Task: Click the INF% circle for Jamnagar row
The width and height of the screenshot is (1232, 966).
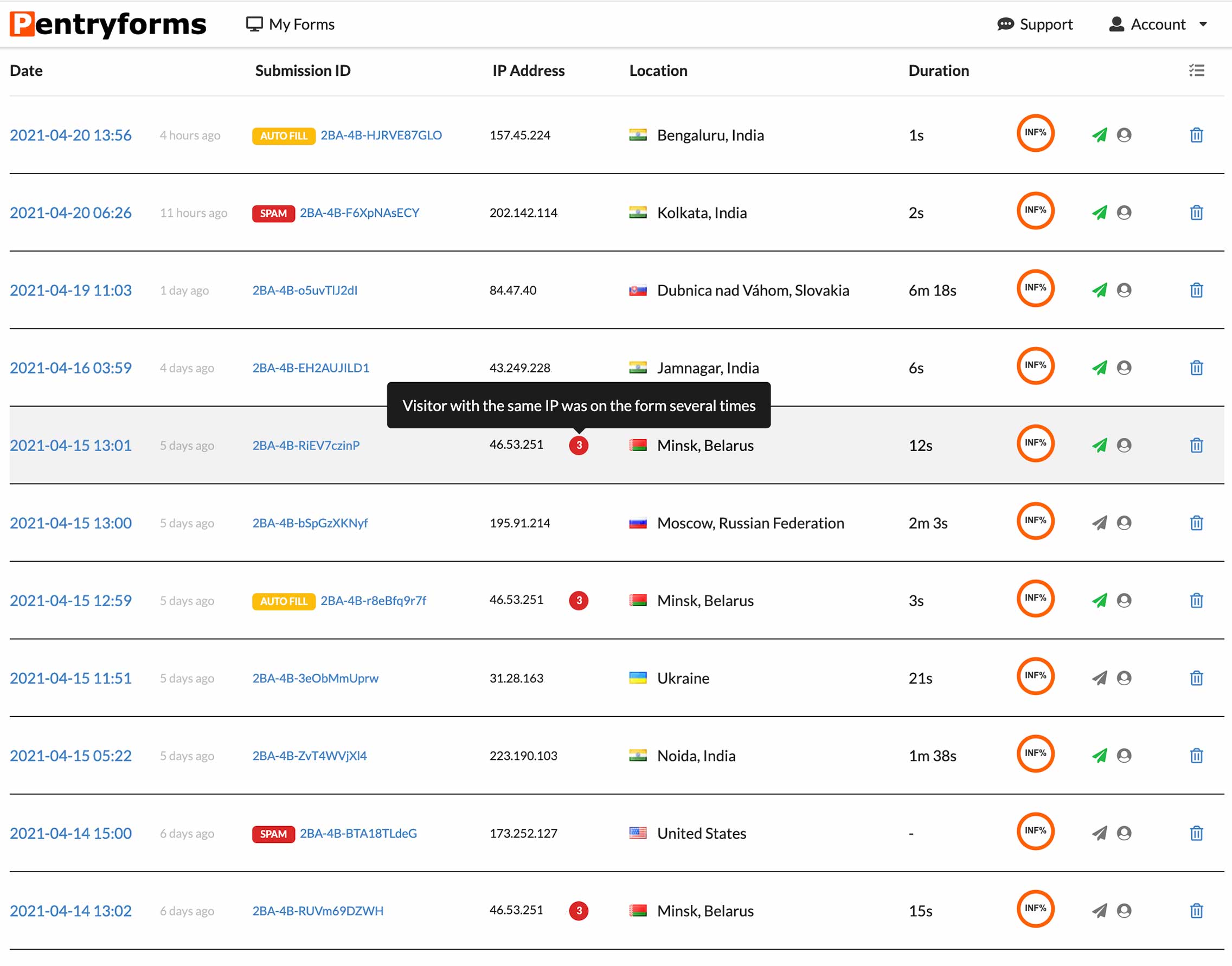Action: [x=1035, y=366]
